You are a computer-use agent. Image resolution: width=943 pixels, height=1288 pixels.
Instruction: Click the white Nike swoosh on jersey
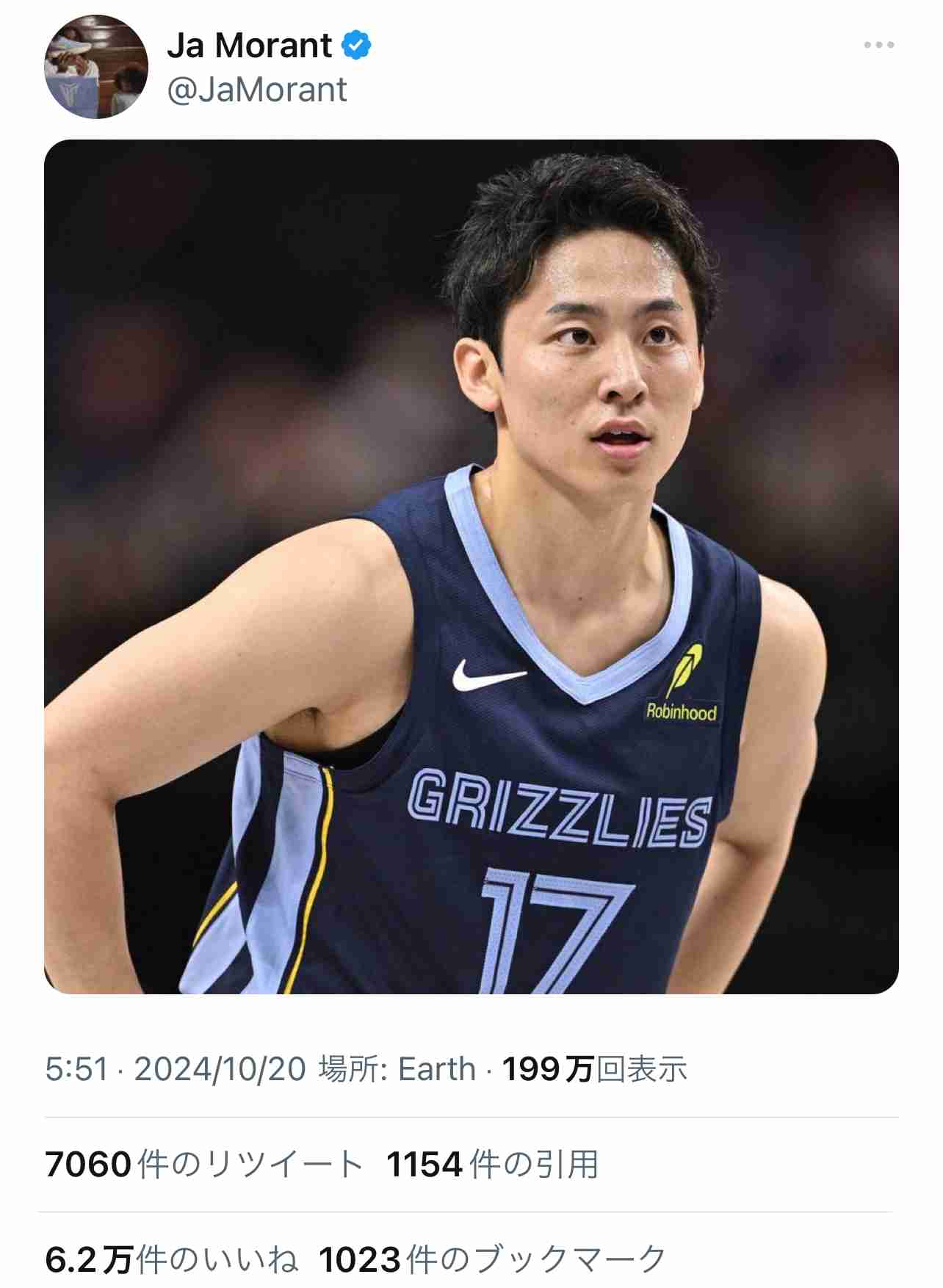tap(488, 676)
